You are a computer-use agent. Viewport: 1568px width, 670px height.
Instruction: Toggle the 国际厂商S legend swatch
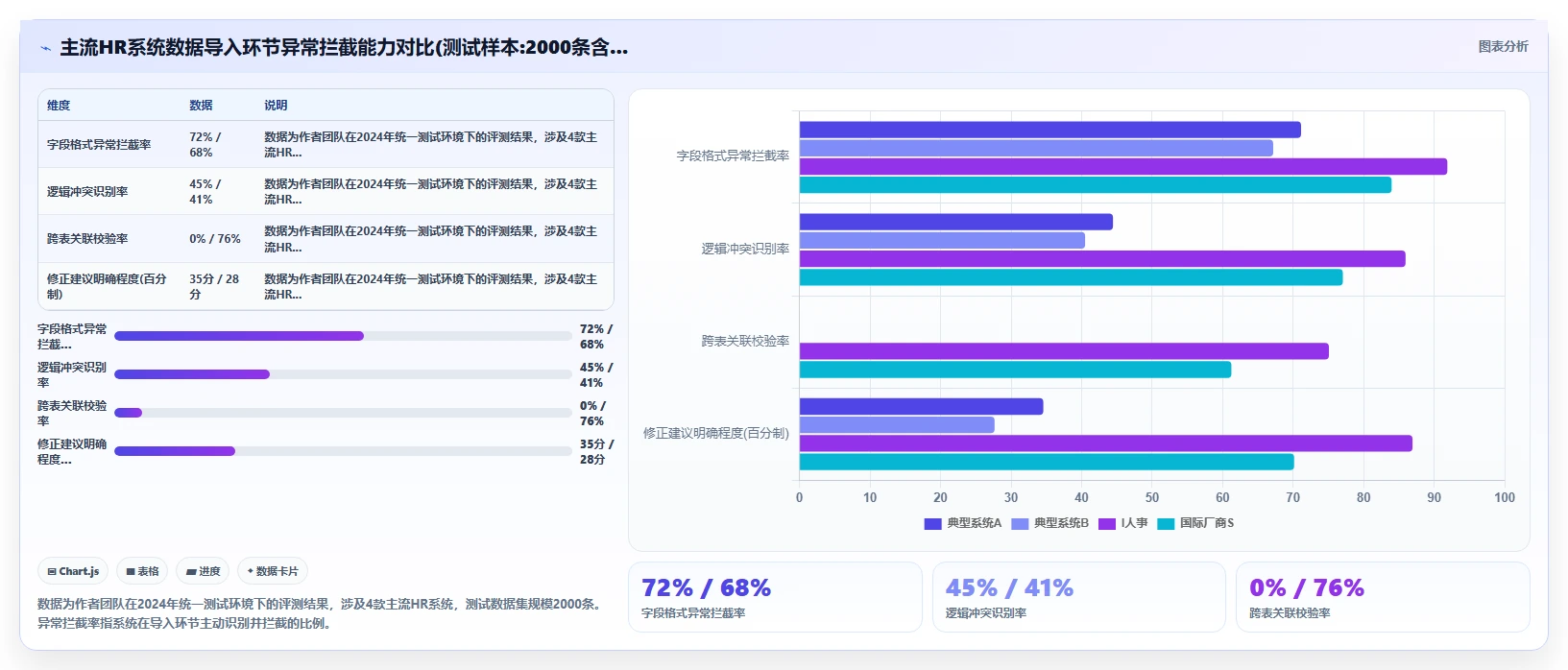point(1166,523)
